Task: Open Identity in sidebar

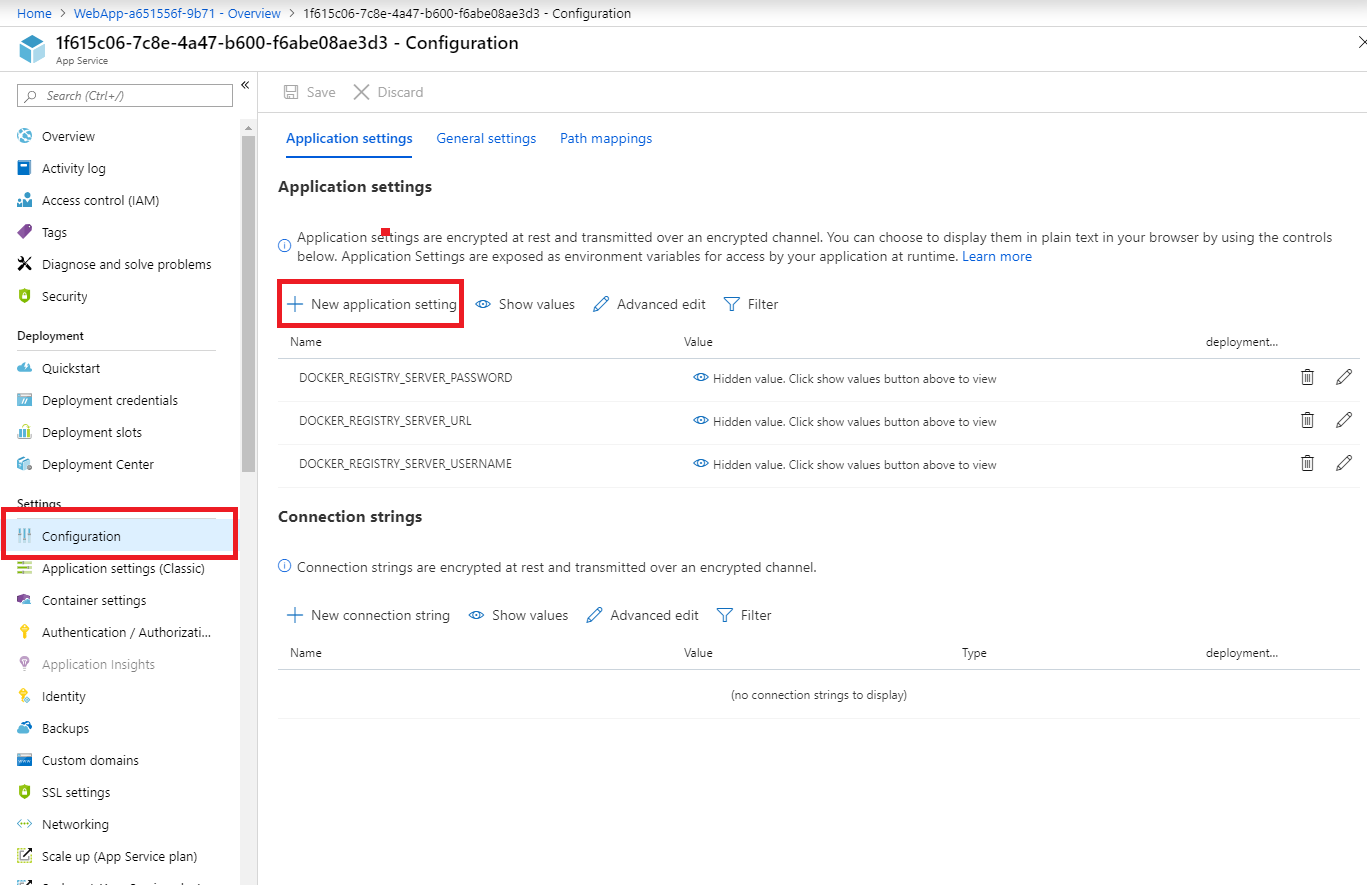Action: [x=63, y=696]
